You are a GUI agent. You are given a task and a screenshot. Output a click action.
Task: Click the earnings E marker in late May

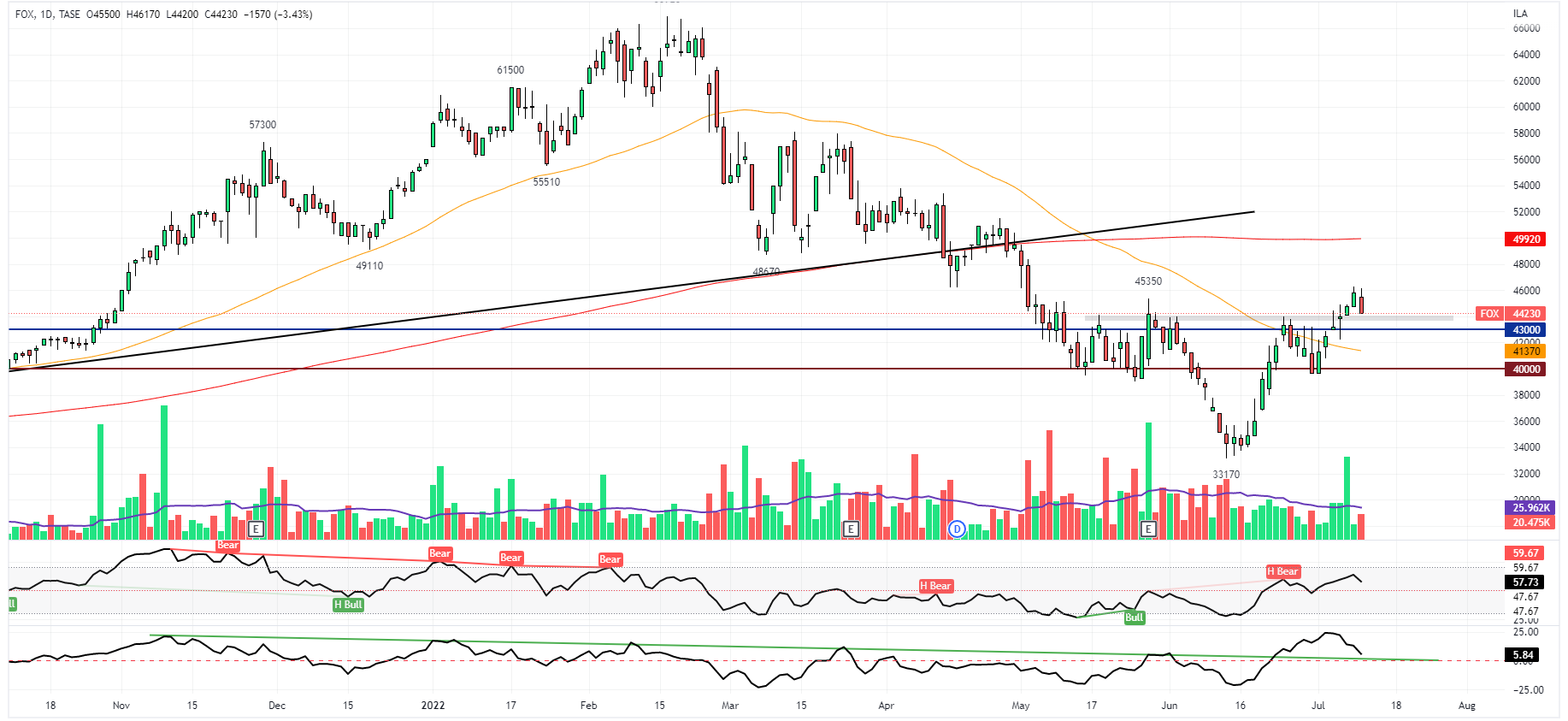point(1148,529)
